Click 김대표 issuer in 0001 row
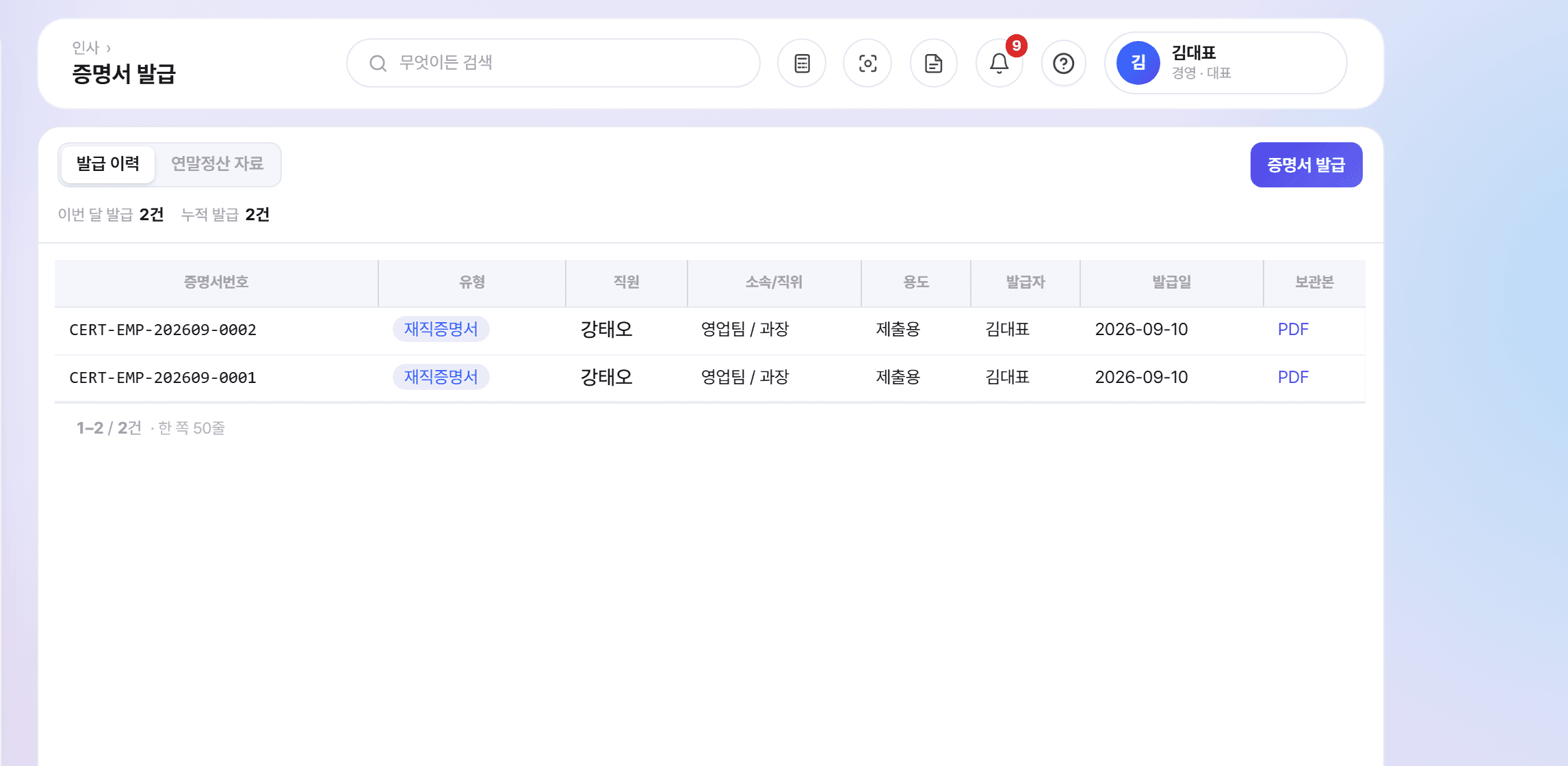 point(1007,378)
